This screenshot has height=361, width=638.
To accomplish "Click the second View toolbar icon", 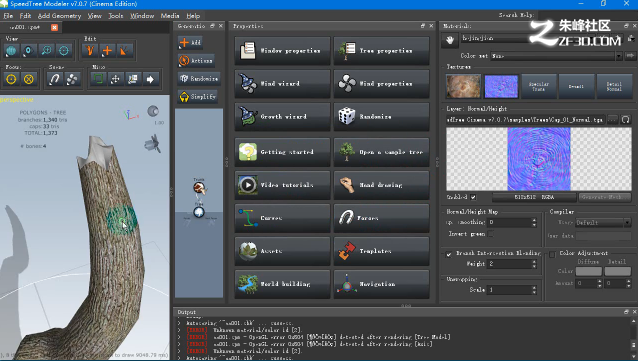I will click(x=29, y=51).
